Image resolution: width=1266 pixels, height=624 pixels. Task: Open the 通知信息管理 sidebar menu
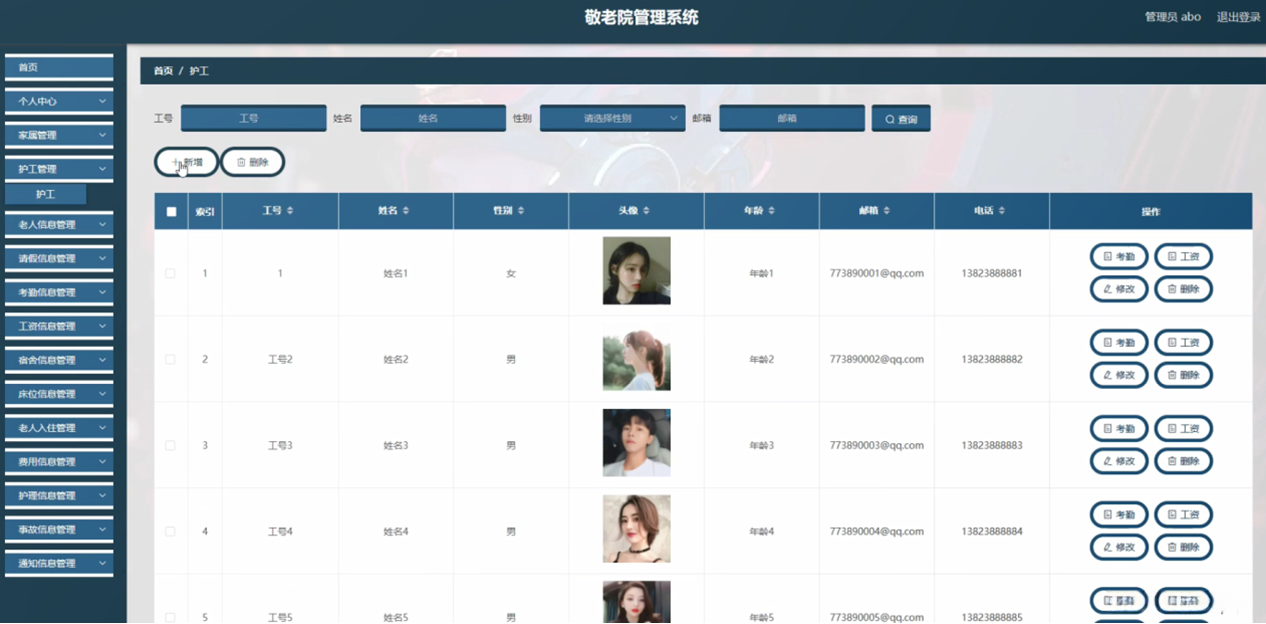(59, 563)
